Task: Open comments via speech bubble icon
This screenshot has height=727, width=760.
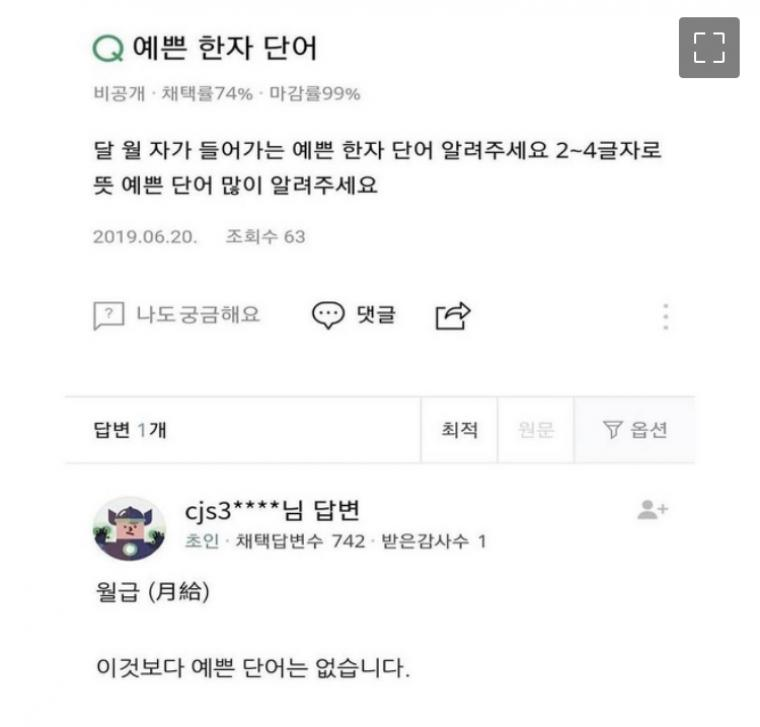Action: click(328, 315)
